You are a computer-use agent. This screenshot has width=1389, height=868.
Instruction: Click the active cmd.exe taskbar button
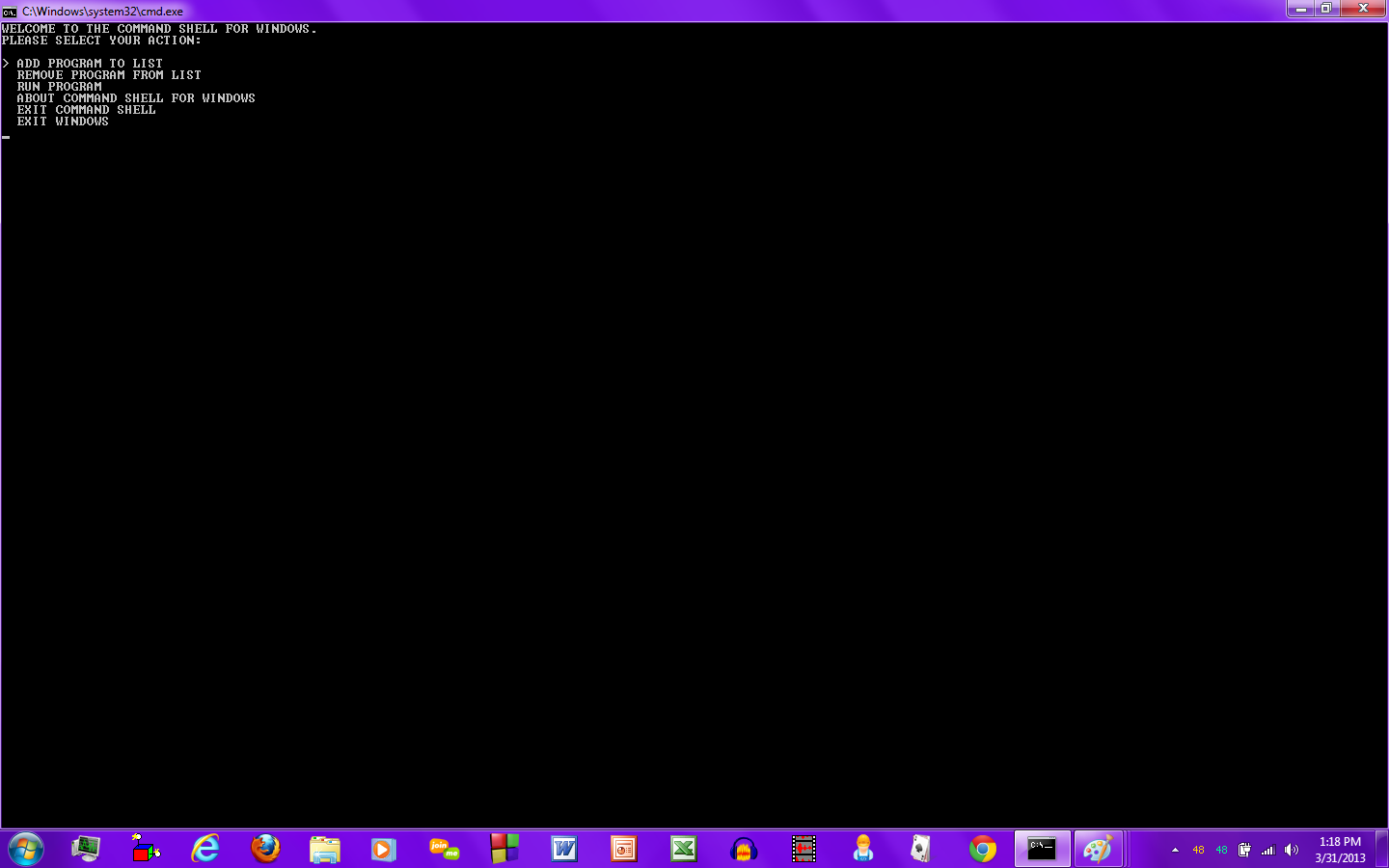point(1042,849)
